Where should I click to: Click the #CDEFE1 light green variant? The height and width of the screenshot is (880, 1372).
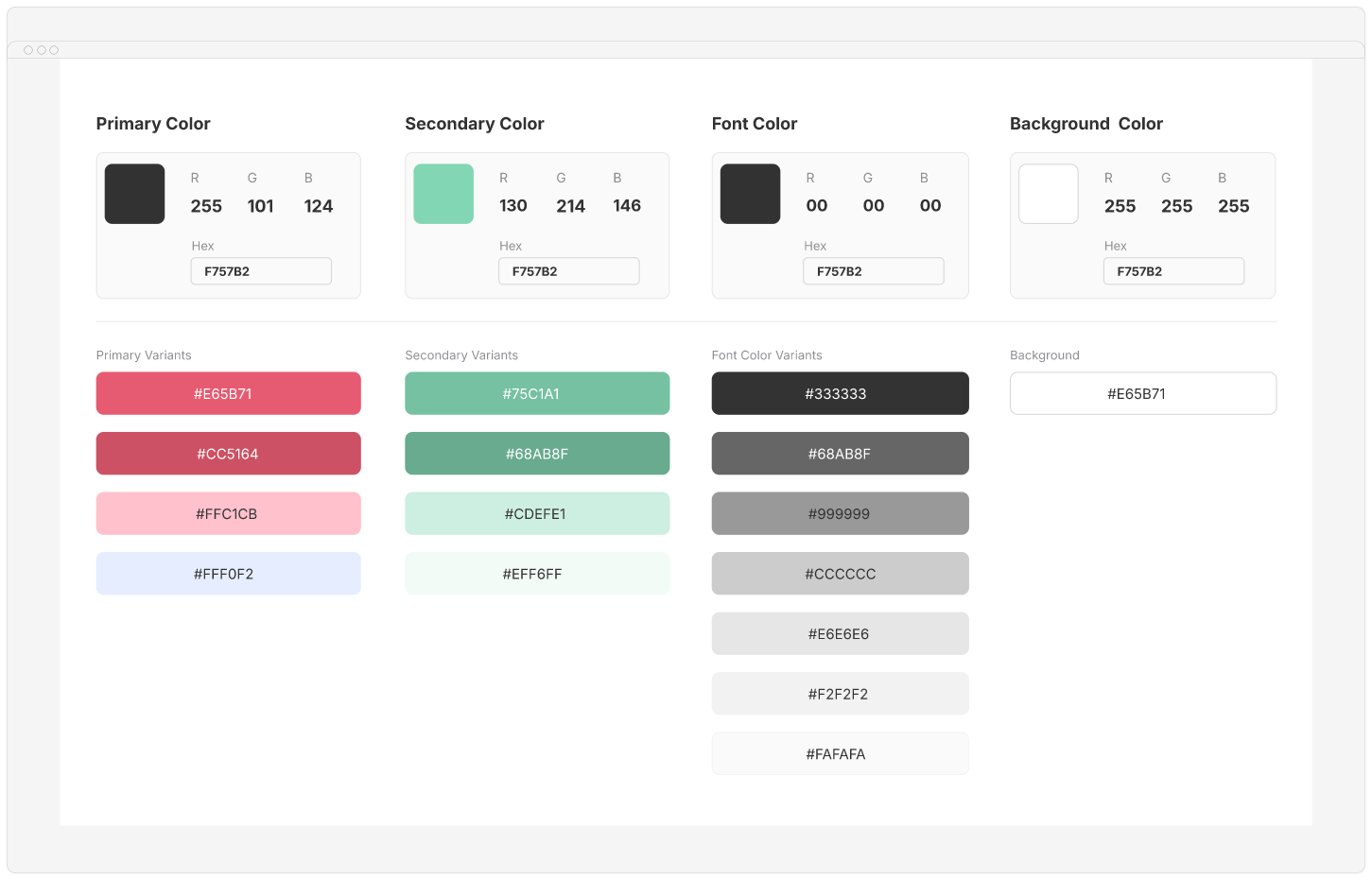[537, 513]
